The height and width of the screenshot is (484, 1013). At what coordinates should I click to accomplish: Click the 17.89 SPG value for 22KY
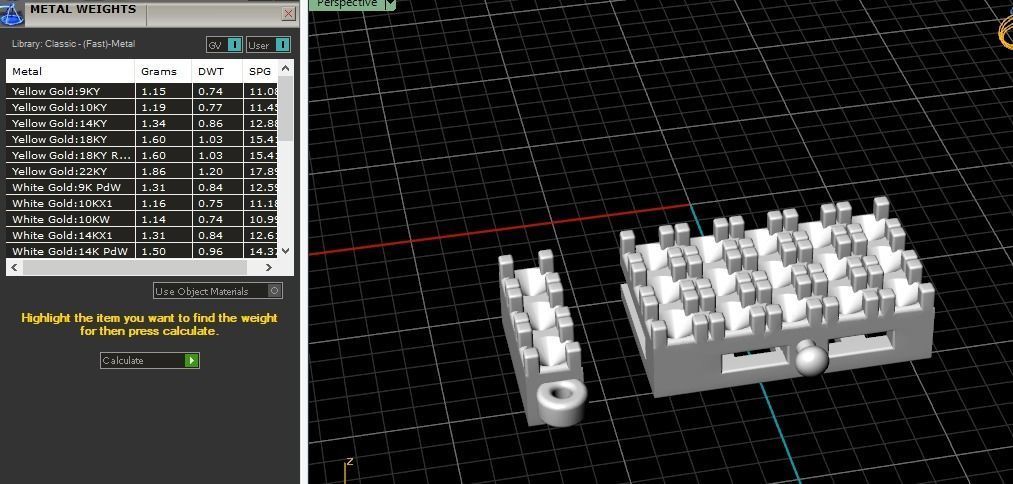coord(264,171)
